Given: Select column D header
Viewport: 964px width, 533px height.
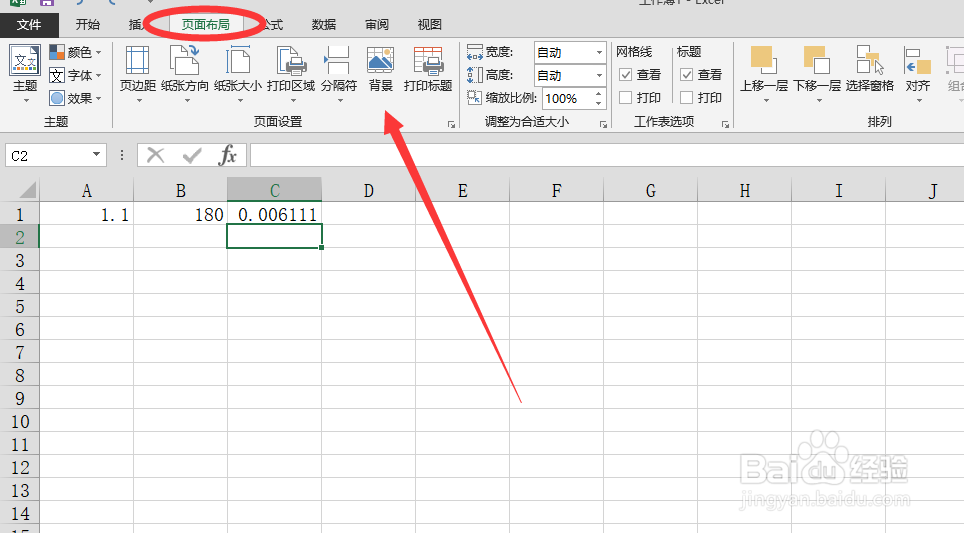Looking at the screenshot, I should (x=368, y=191).
